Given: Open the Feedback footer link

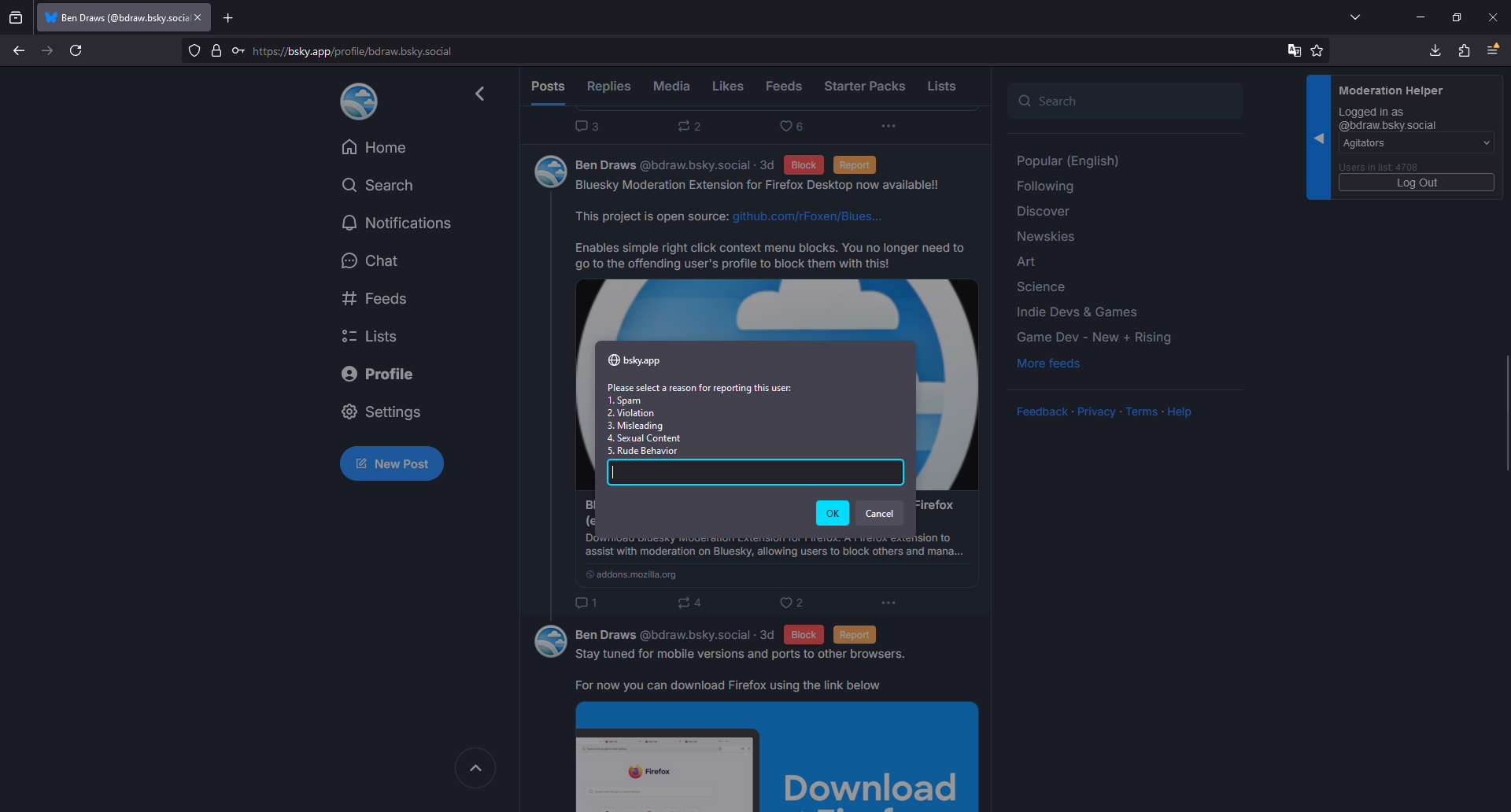Looking at the screenshot, I should [1042, 412].
